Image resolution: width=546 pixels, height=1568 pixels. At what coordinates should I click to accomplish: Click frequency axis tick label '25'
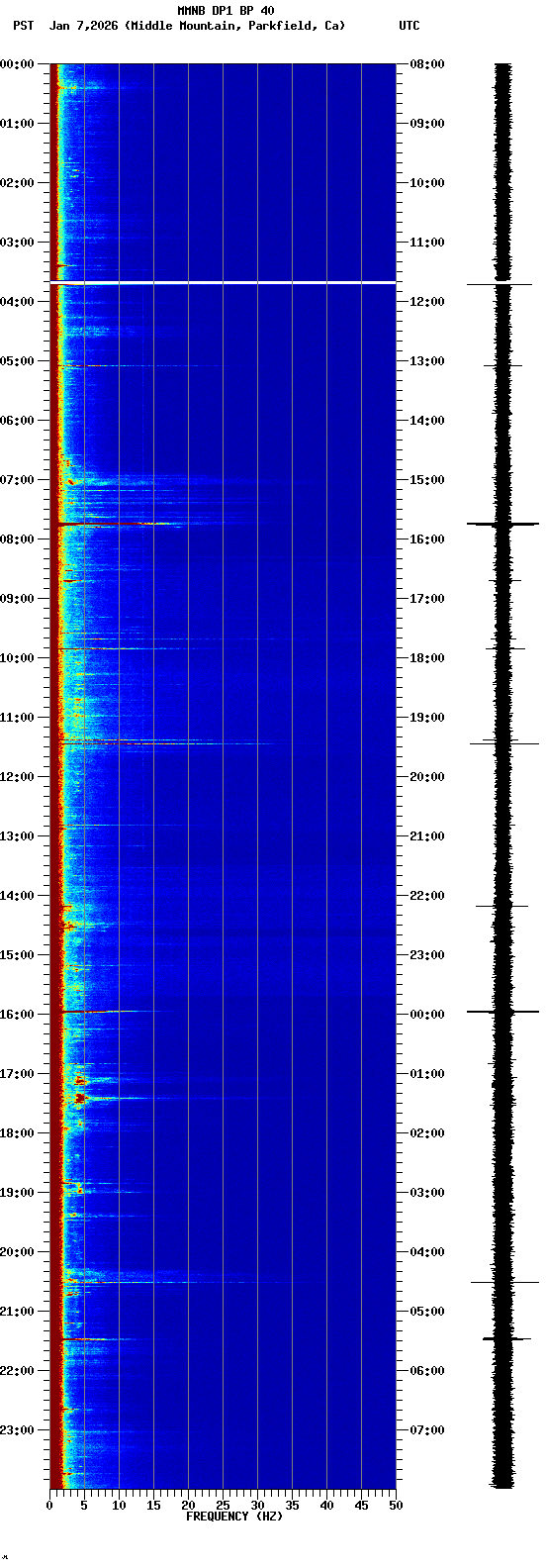click(223, 1506)
